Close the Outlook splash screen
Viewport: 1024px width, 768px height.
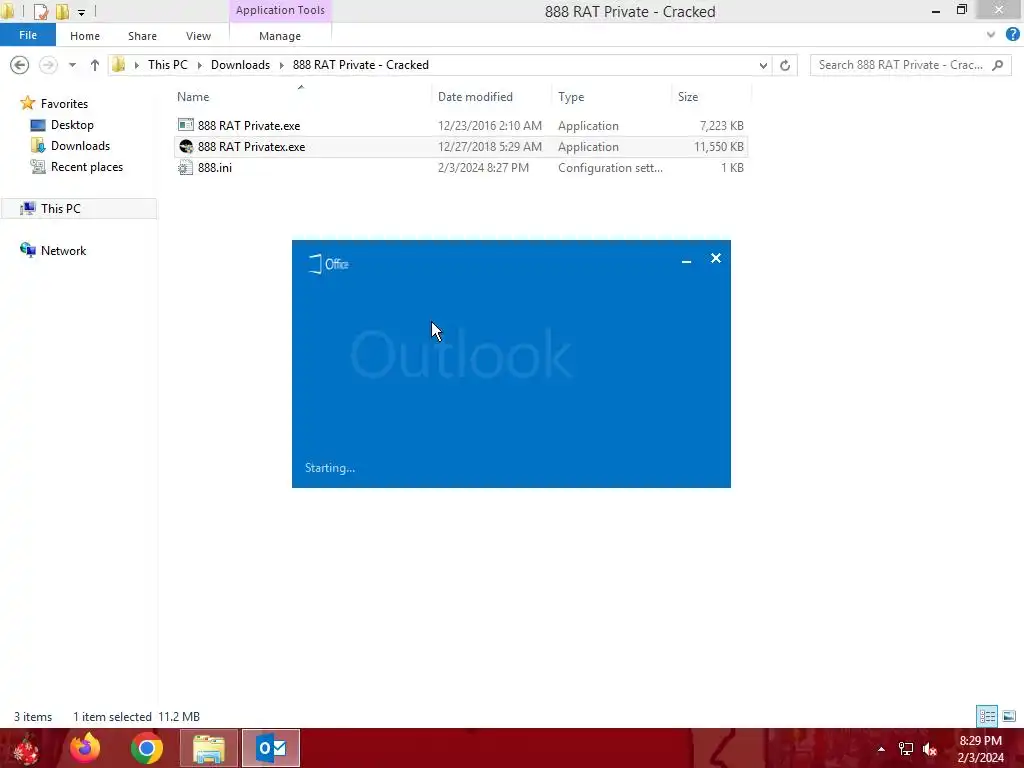click(x=716, y=259)
